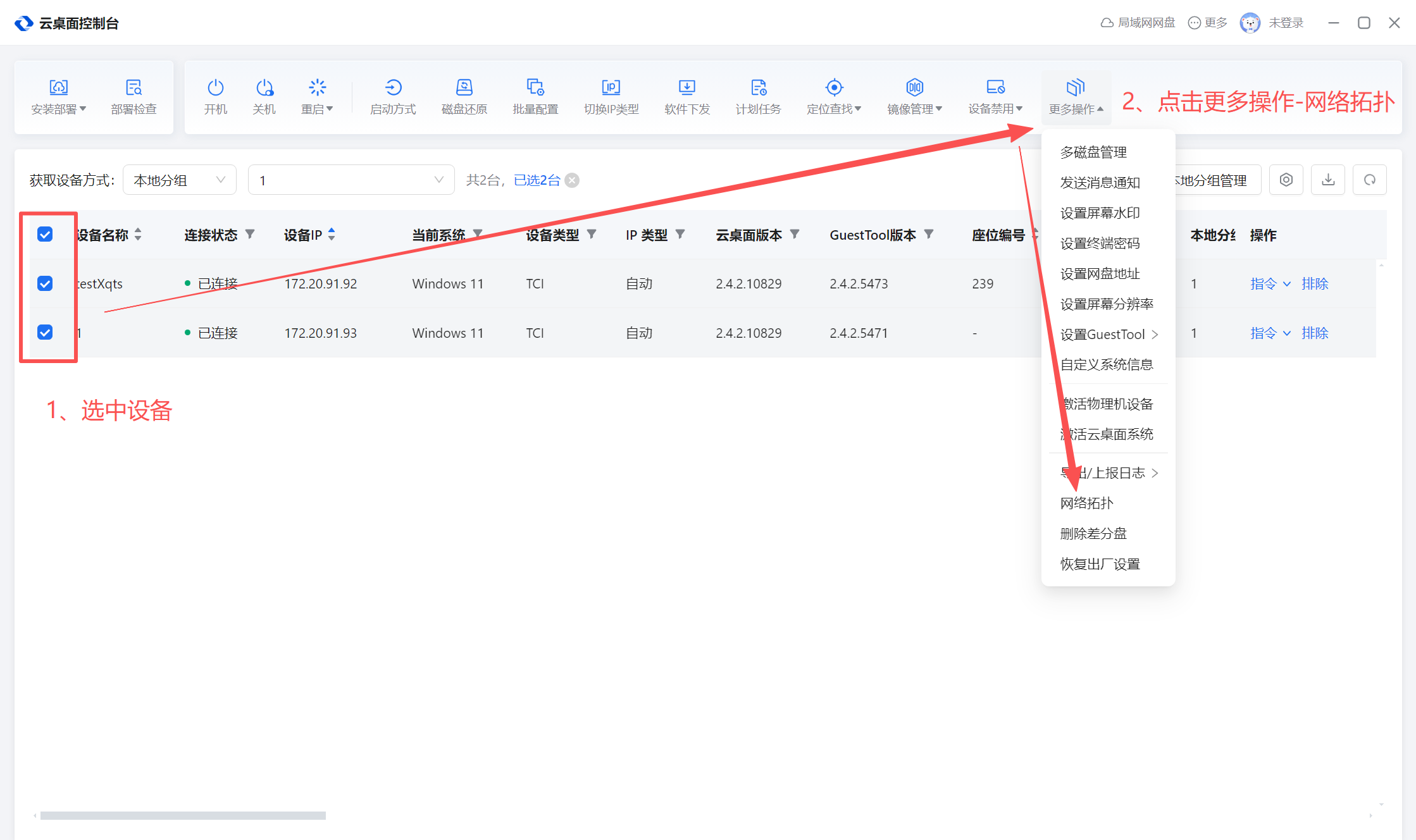
Task: Expand the group dropdown showing 1
Action: pos(351,180)
